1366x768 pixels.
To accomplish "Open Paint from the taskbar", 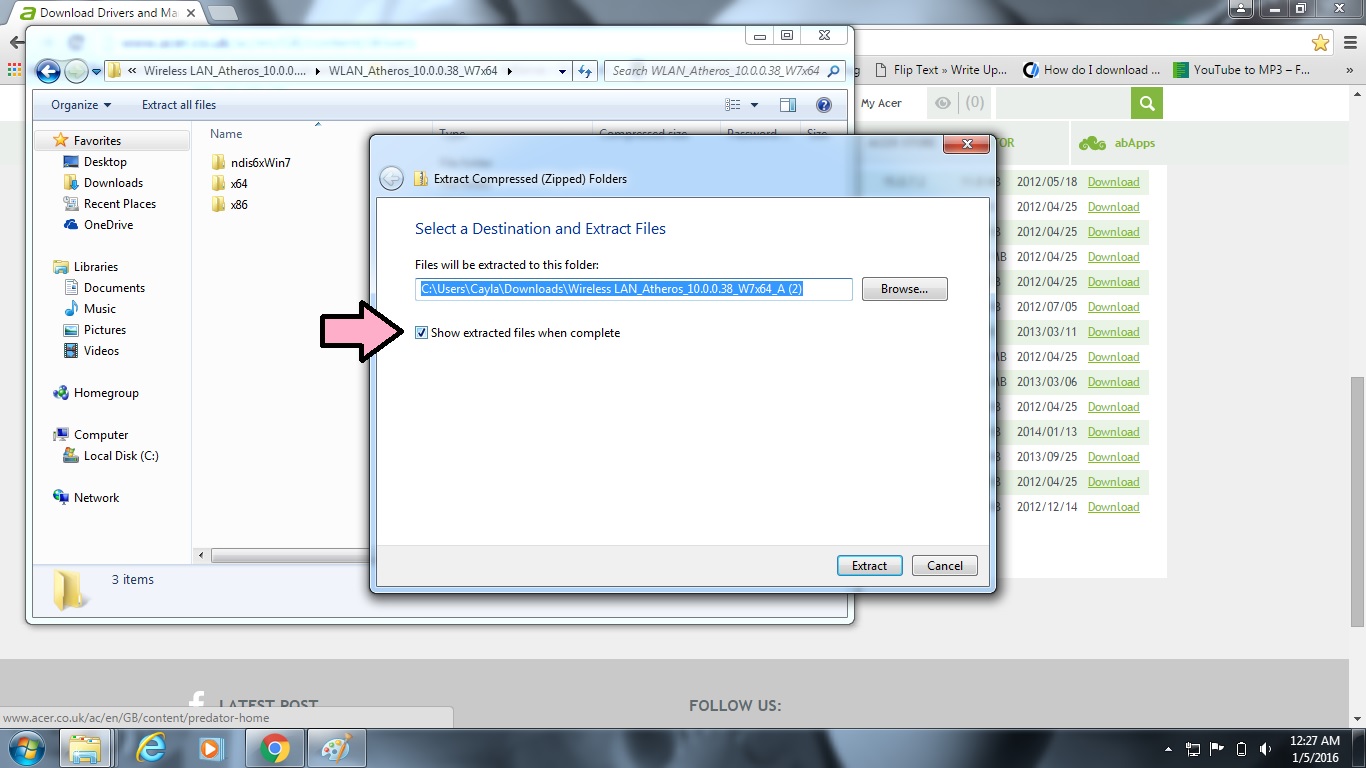I will 337,748.
